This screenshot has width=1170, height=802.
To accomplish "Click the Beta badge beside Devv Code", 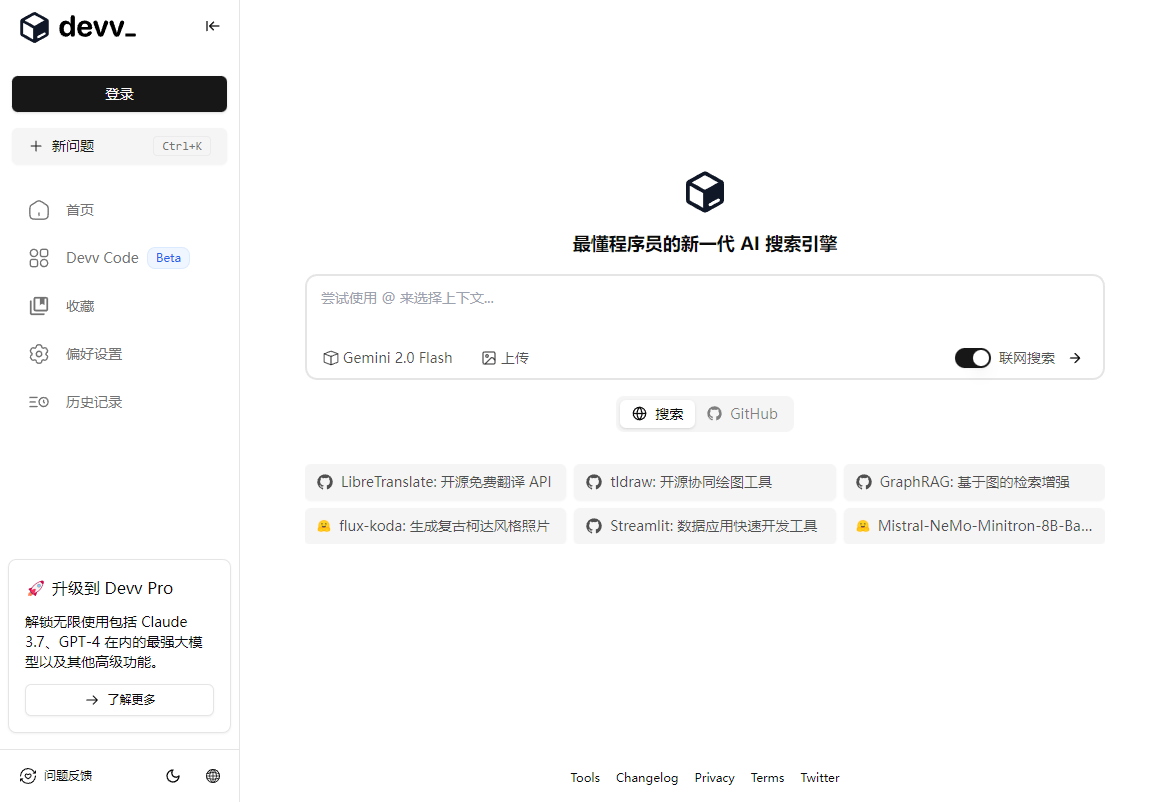I will click(x=169, y=258).
